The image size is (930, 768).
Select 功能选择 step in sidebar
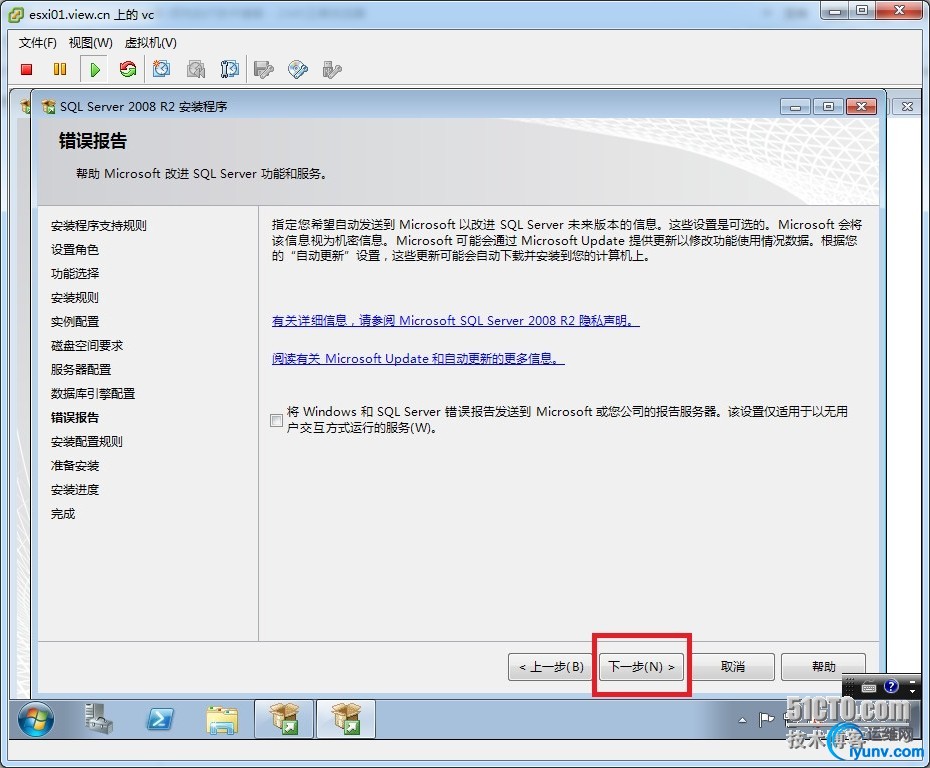point(75,273)
